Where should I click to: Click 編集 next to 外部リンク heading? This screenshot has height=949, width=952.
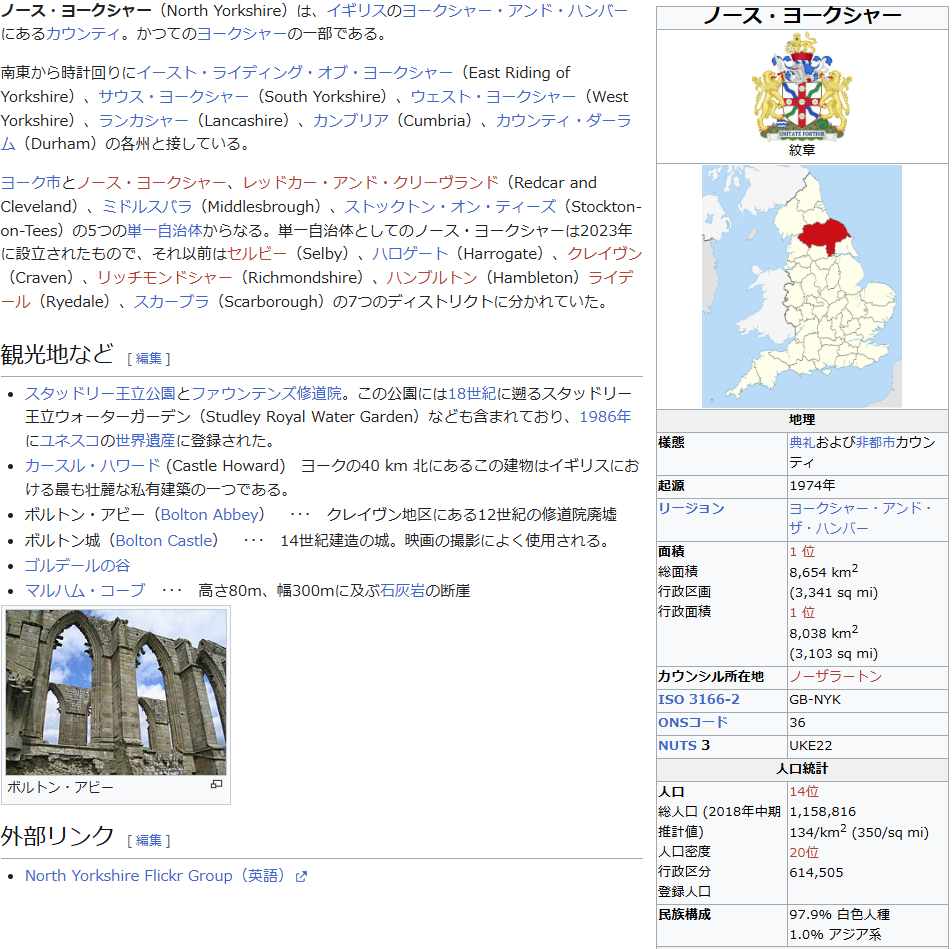(x=148, y=840)
